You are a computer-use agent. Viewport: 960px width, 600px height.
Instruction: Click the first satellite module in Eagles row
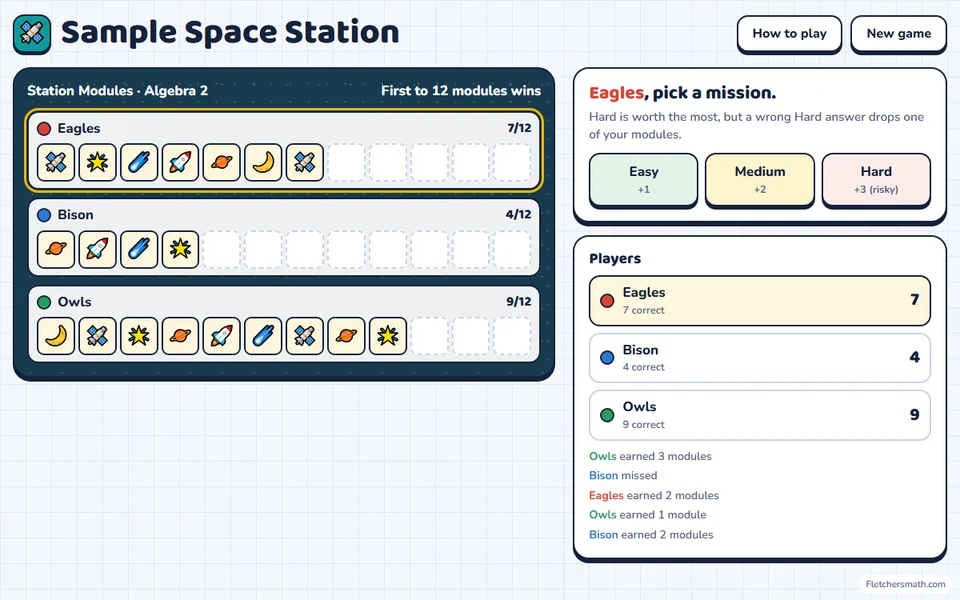pyautogui.click(x=56, y=162)
